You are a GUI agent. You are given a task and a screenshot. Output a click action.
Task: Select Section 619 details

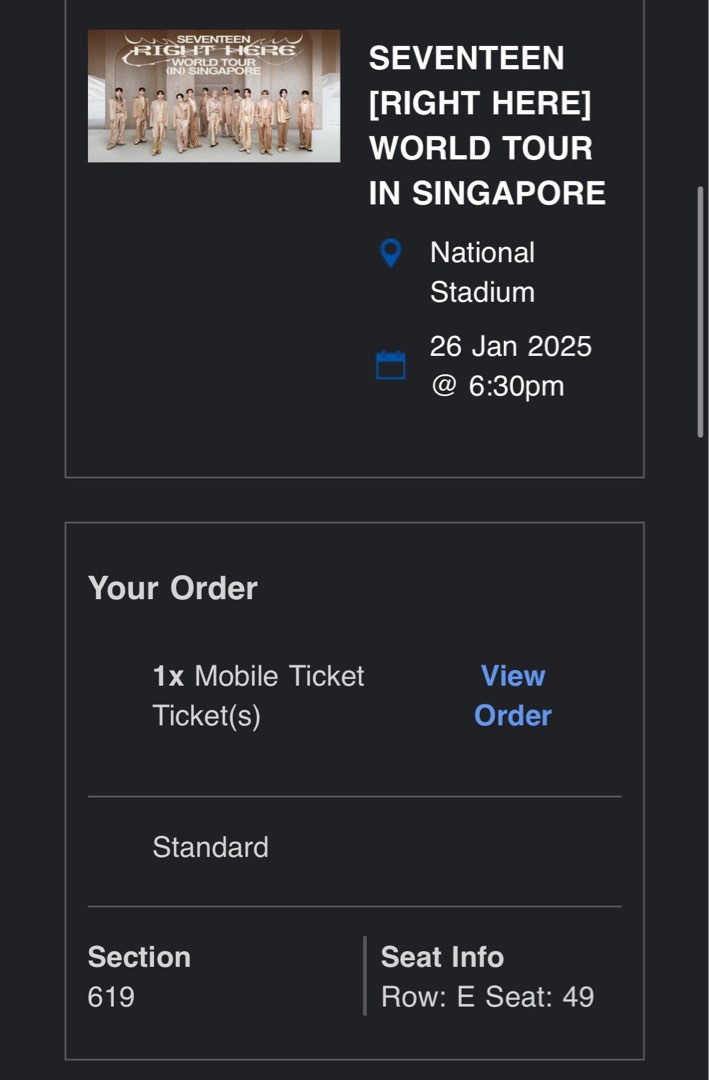140,976
